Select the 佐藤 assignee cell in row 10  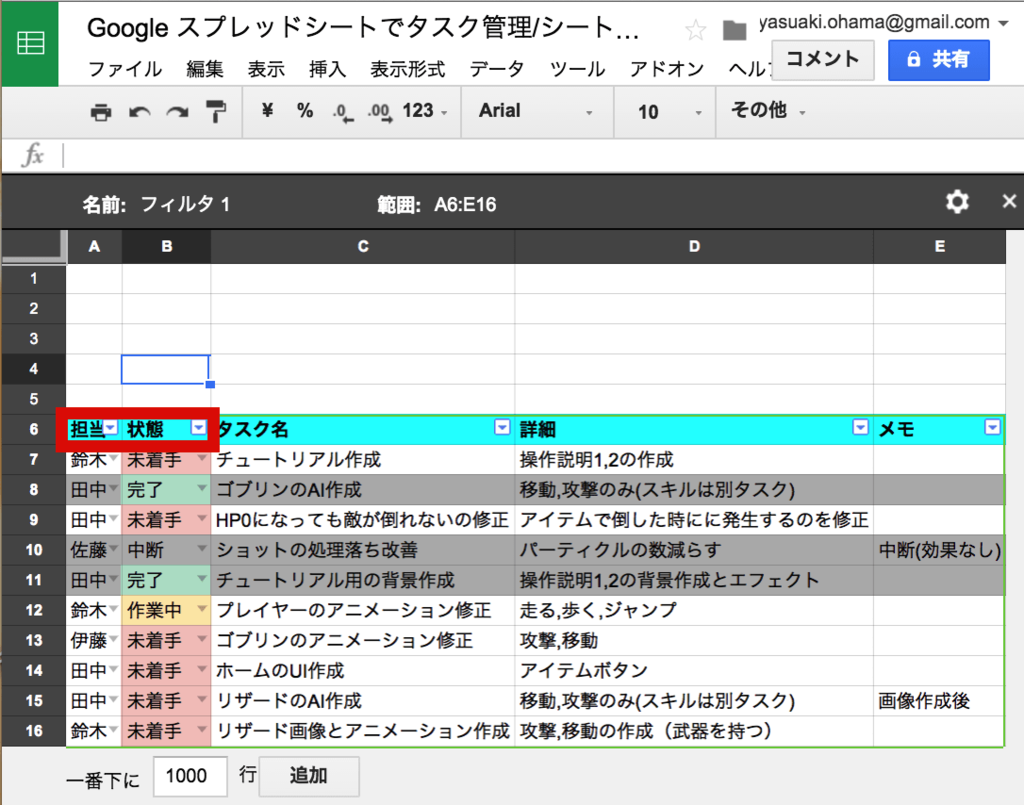pos(94,550)
